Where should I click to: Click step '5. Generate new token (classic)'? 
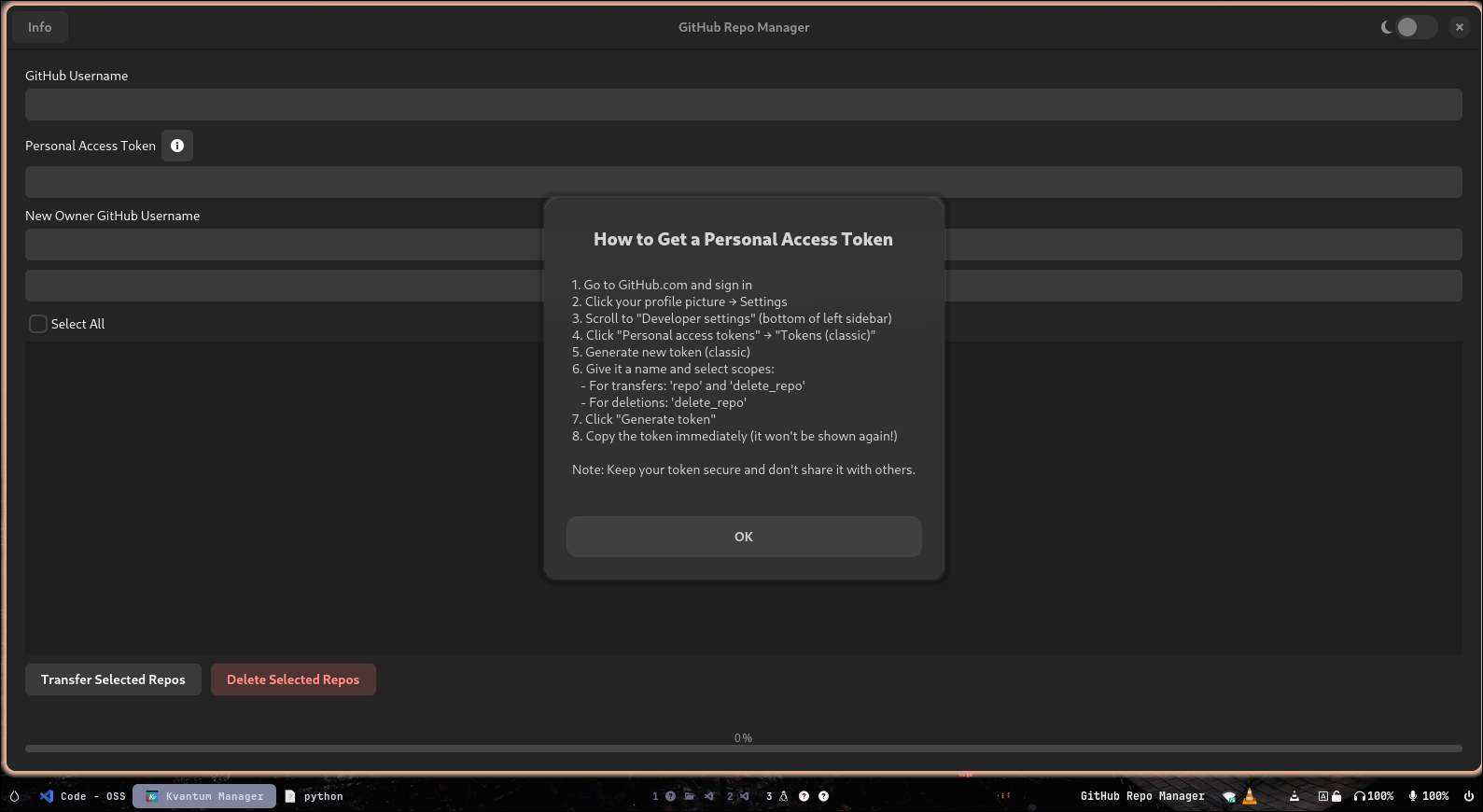click(x=661, y=352)
